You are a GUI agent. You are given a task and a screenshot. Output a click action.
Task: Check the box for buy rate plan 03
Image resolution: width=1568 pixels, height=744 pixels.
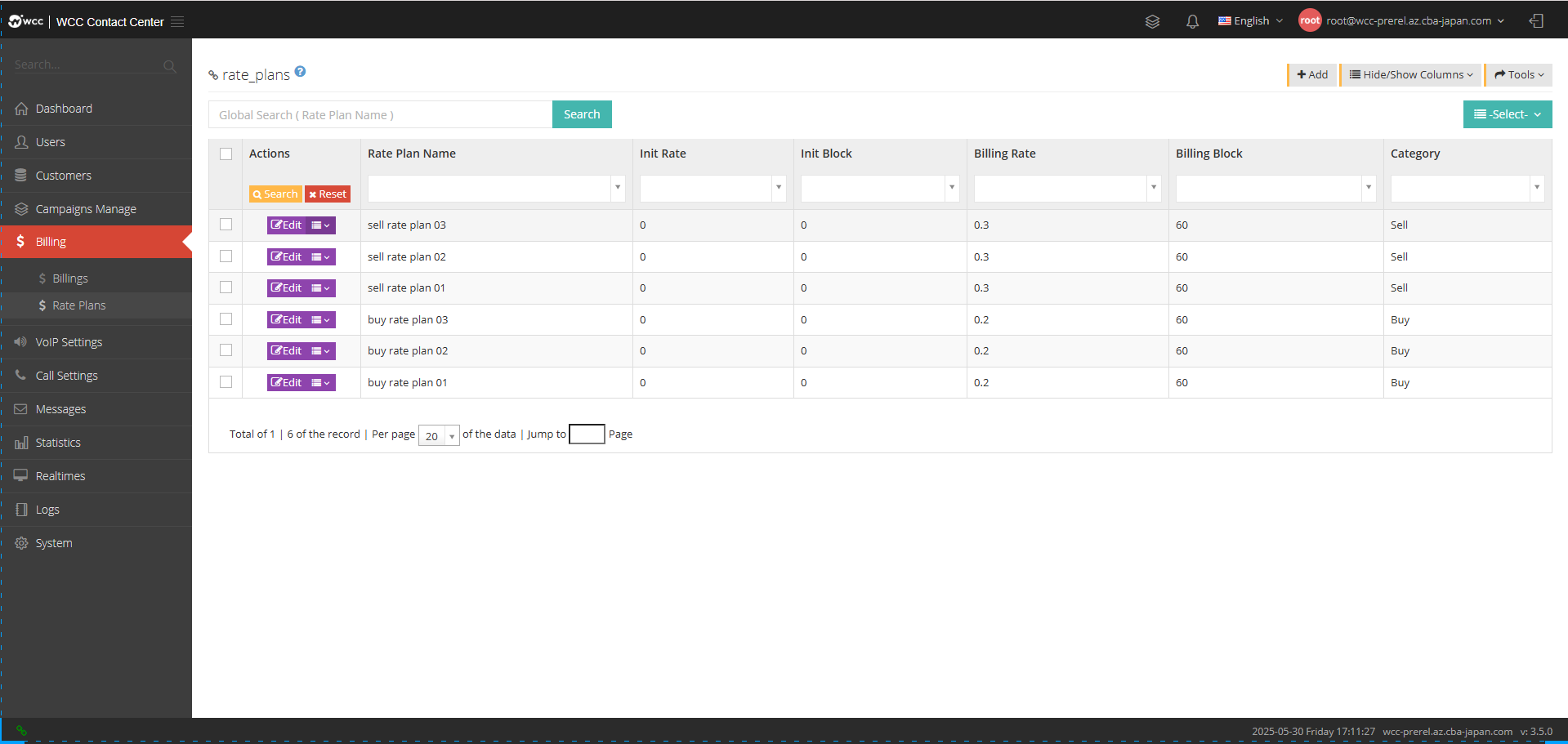(226, 319)
